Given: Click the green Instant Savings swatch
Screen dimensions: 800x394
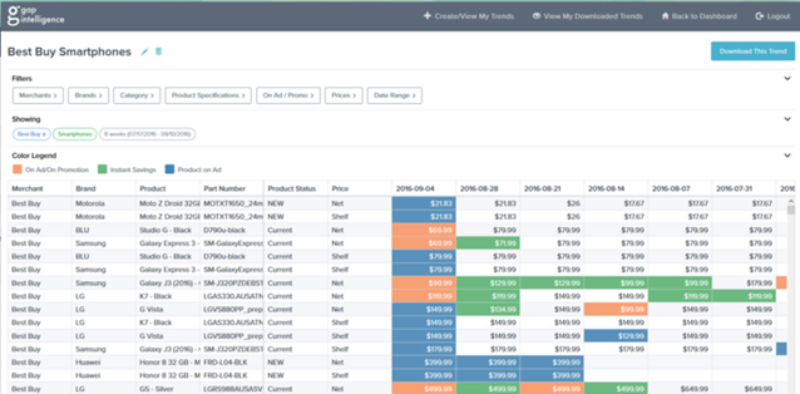Looking at the screenshot, I should click(103, 169).
